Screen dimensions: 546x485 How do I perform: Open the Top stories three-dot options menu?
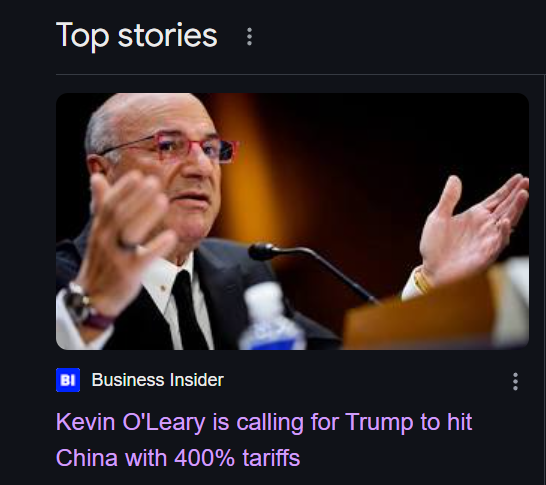point(249,37)
